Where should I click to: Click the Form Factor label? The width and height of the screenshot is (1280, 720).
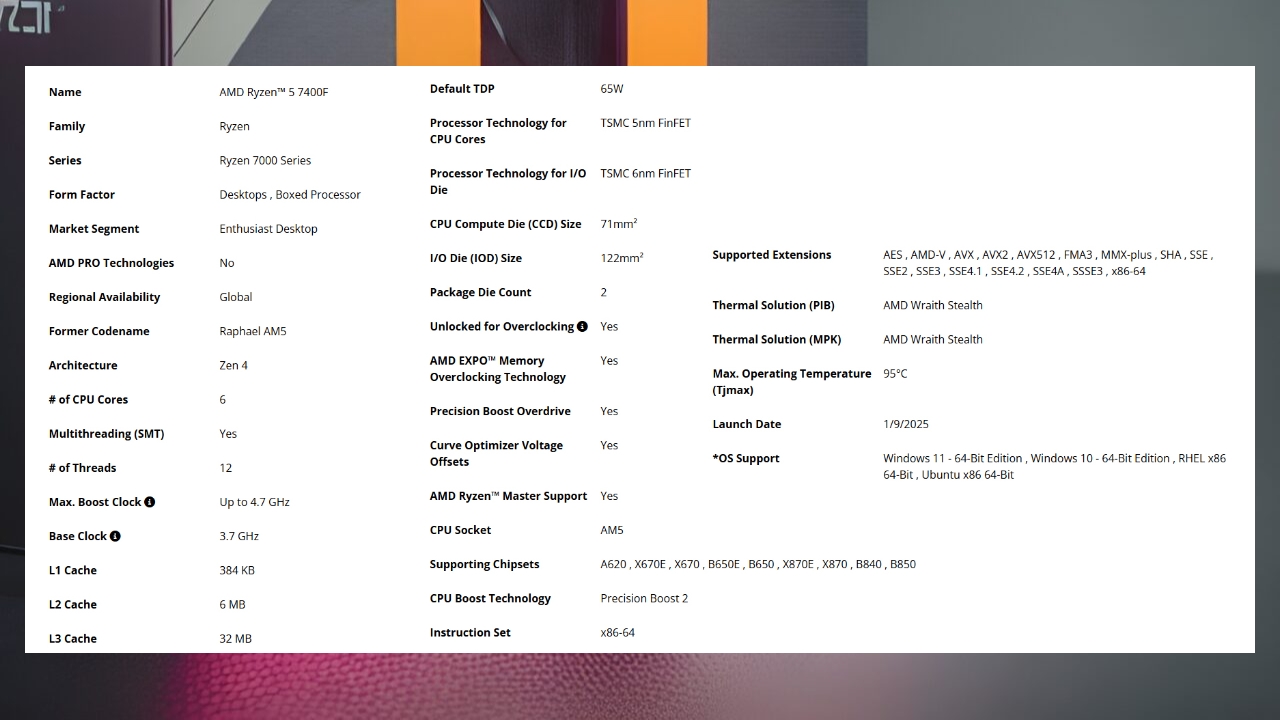click(82, 195)
